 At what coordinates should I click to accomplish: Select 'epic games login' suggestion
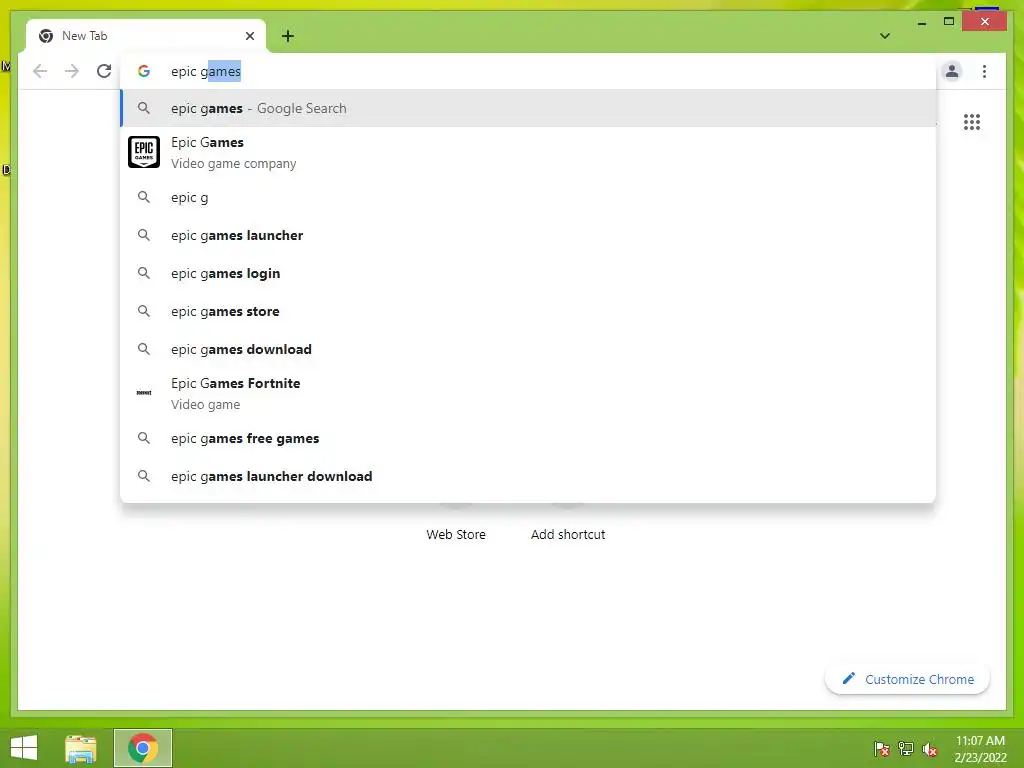[x=528, y=273]
